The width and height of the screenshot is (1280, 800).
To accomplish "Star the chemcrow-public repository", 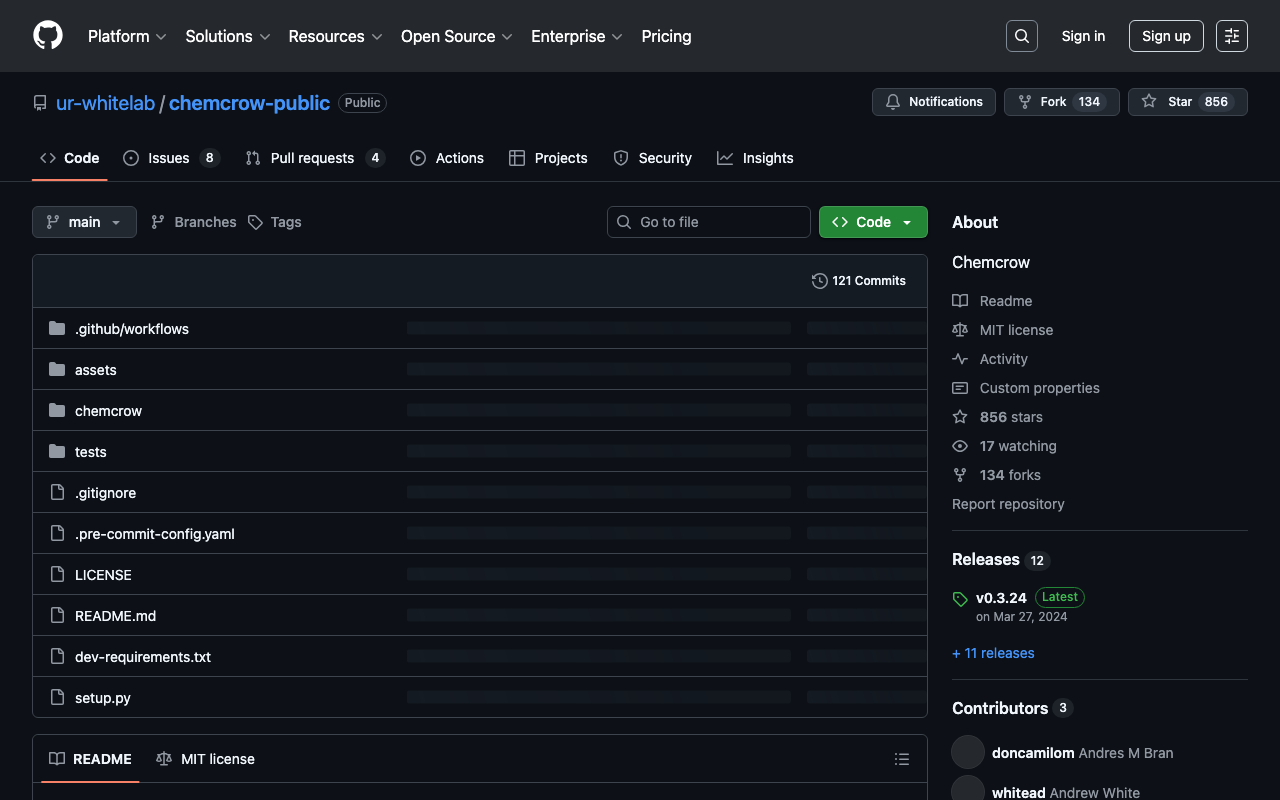I will pyautogui.click(x=1187, y=102).
